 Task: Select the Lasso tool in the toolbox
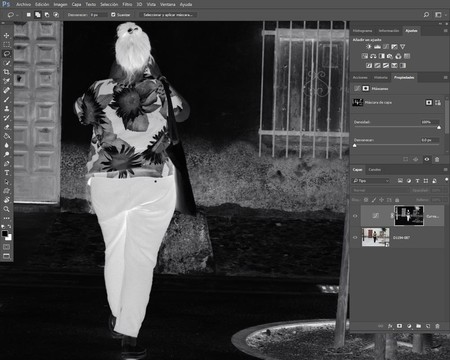[6, 53]
